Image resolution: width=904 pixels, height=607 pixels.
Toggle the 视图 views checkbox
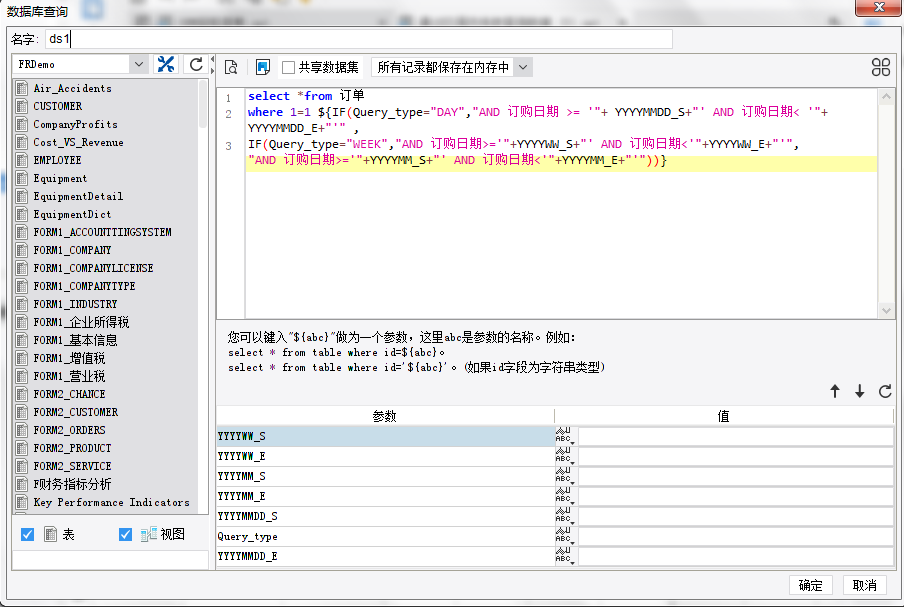coord(125,534)
